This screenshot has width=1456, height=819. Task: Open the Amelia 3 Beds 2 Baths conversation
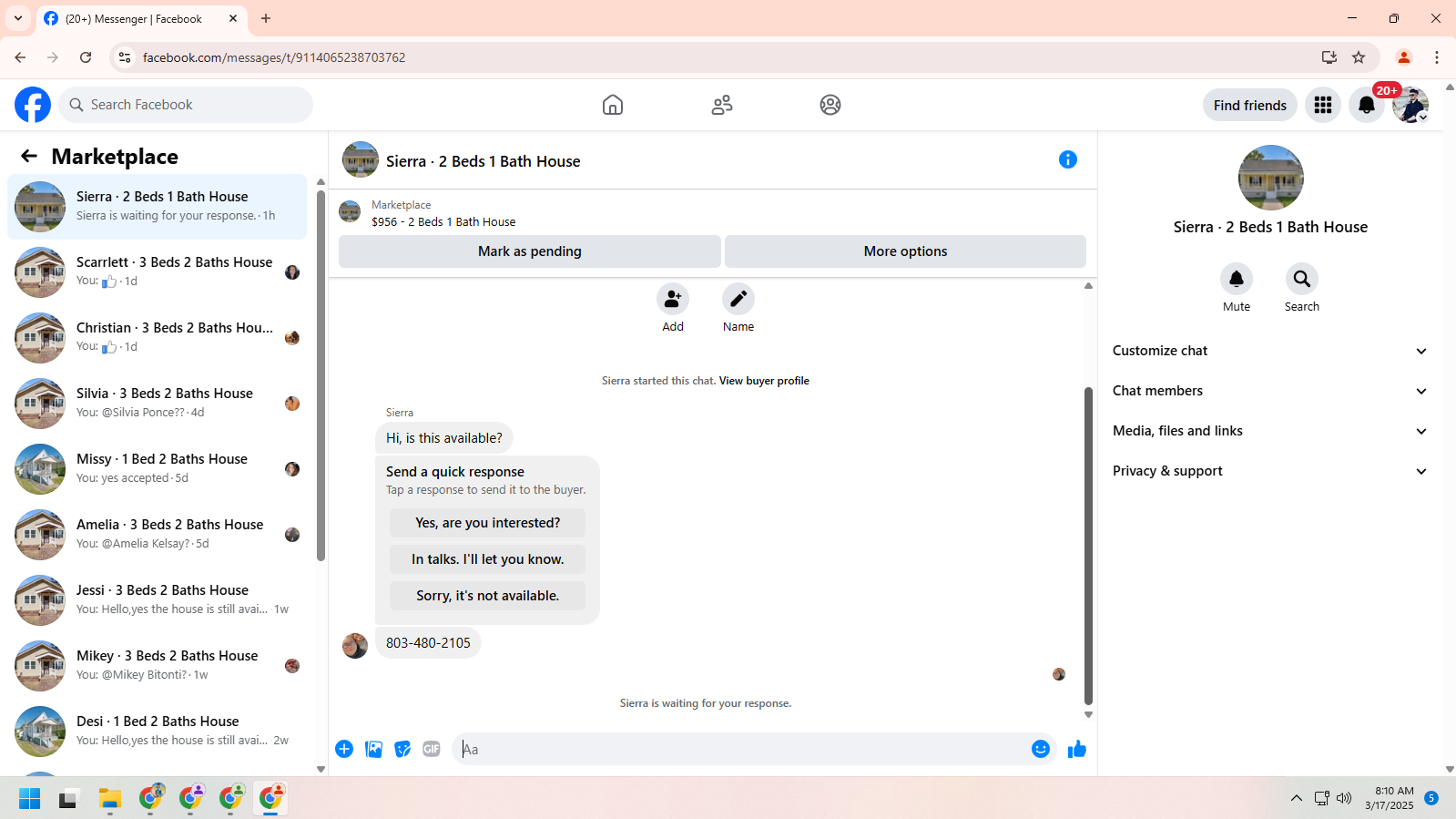click(158, 535)
